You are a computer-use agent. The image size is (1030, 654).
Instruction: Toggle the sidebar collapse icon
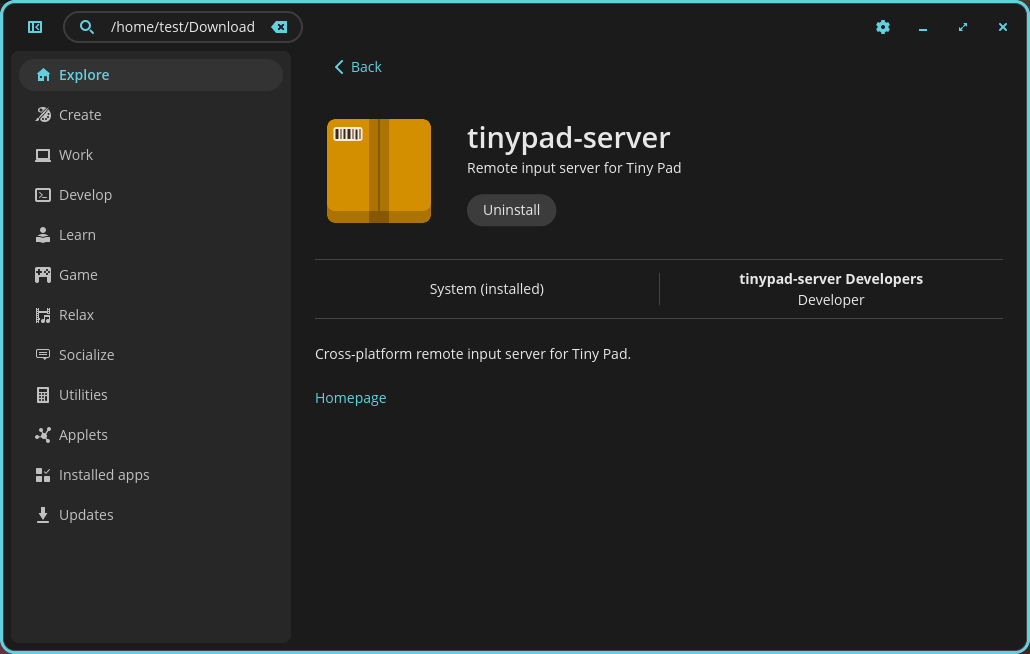(x=35, y=27)
